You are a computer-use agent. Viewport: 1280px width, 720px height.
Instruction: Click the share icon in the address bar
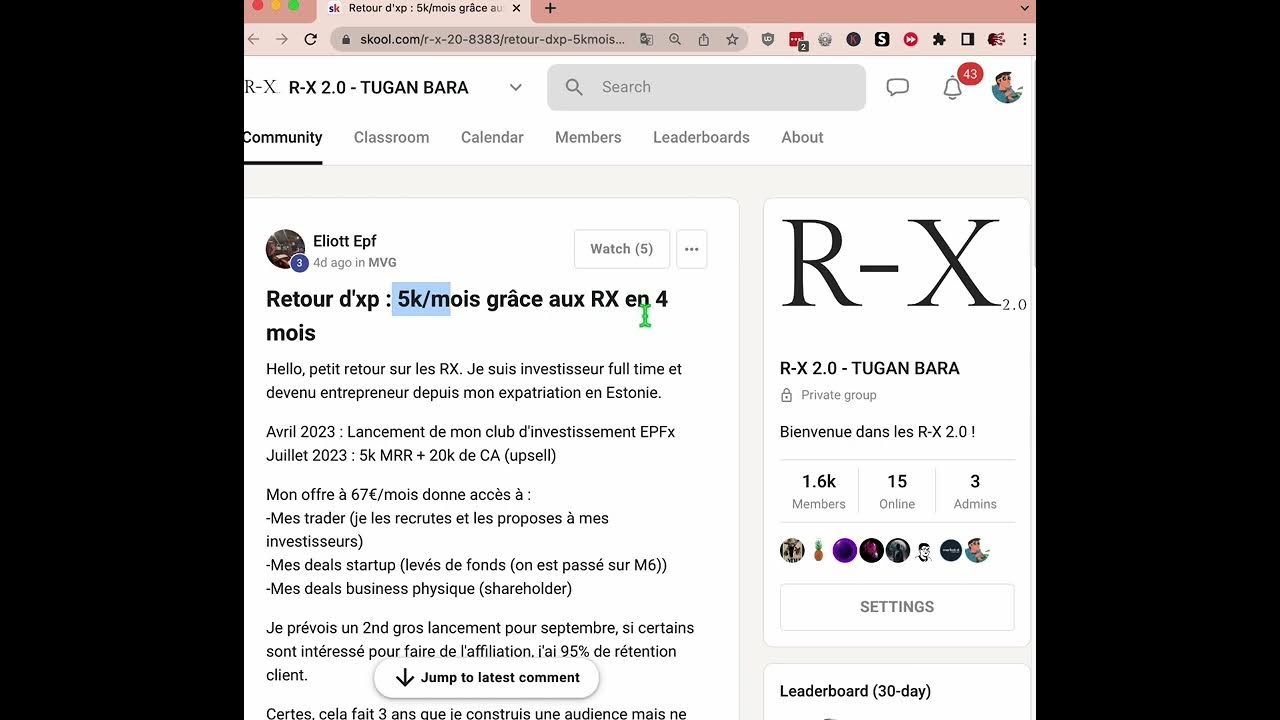tap(703, 39)
